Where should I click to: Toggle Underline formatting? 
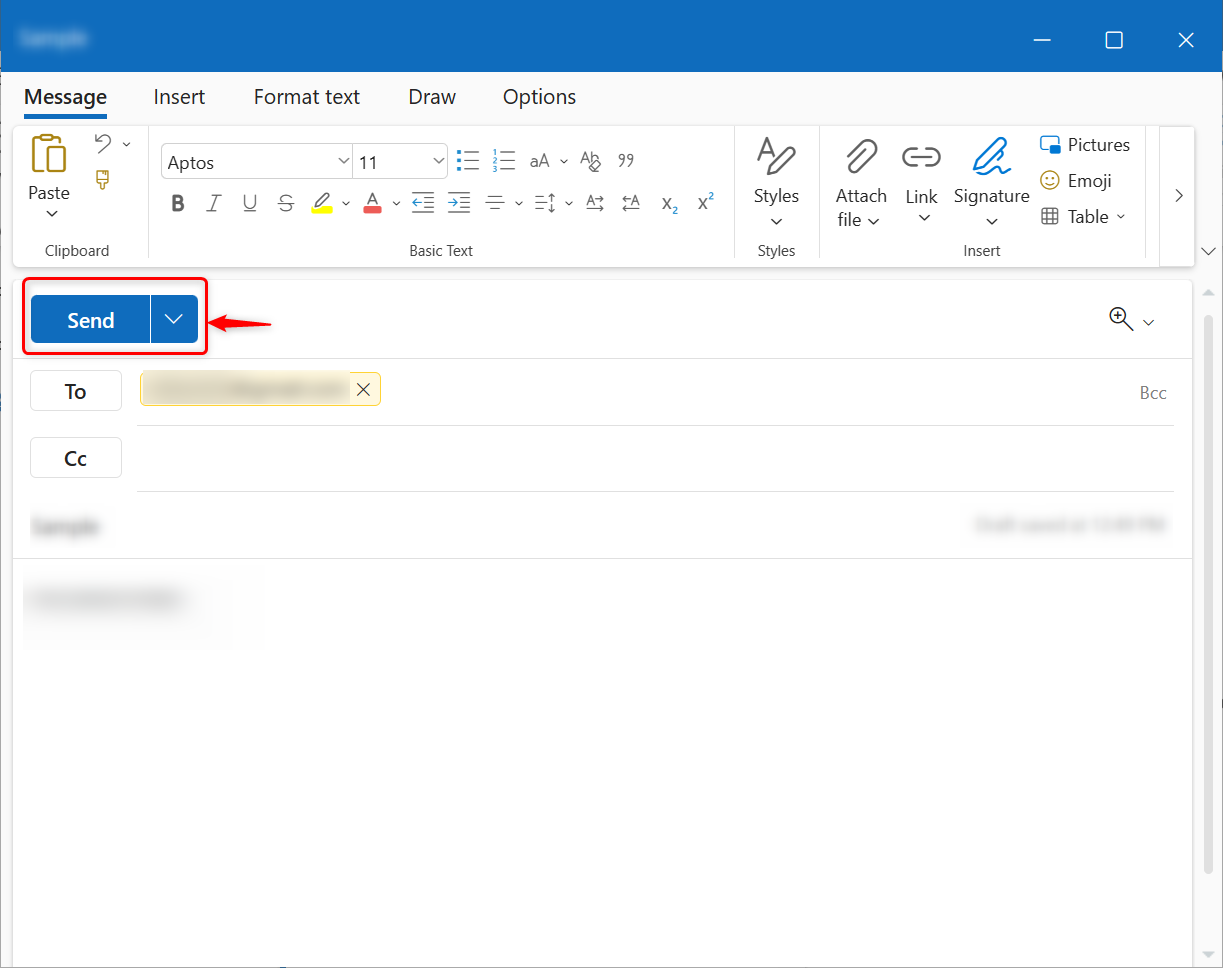pos(250,203)
